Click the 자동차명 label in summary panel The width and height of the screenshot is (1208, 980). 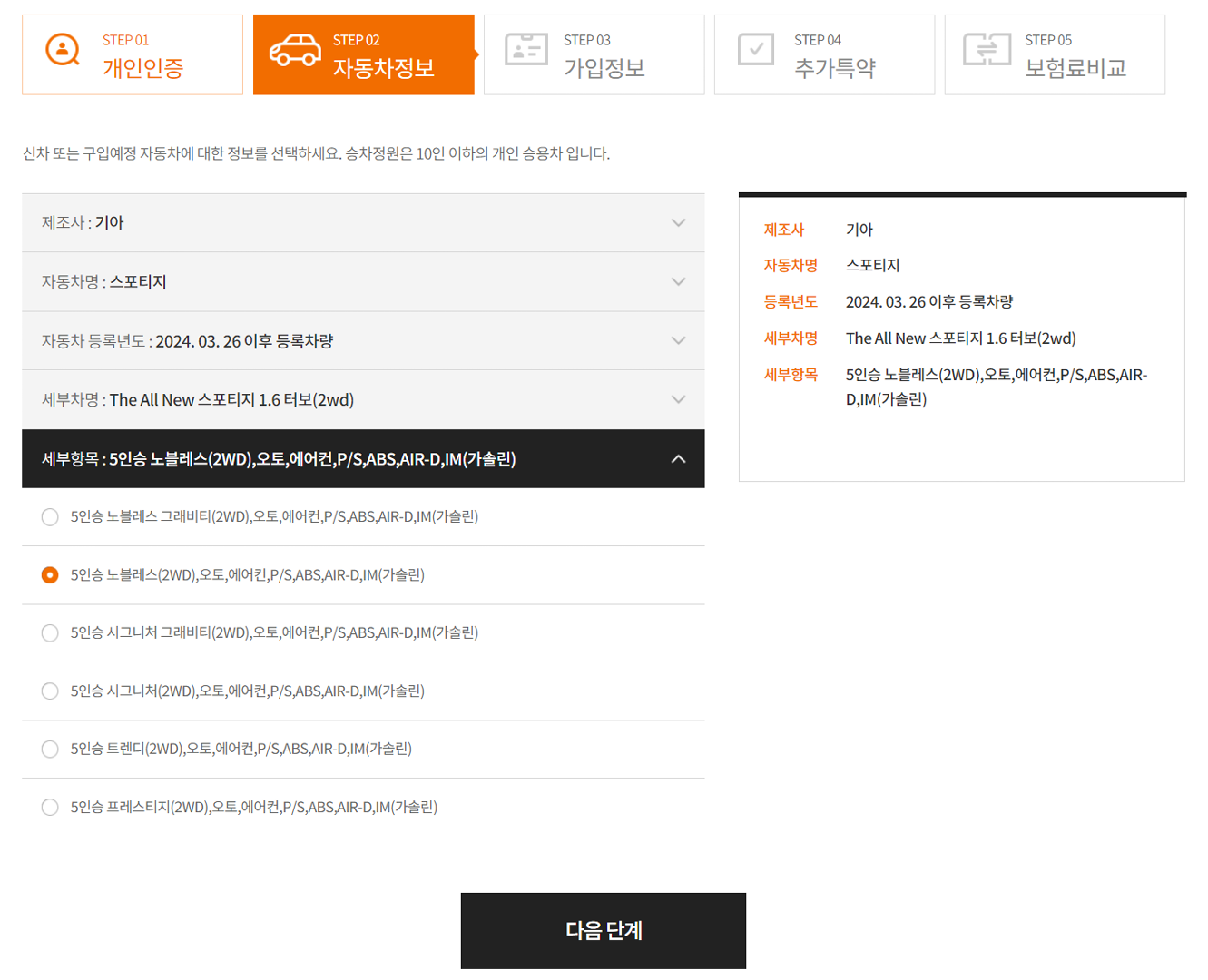(x=791, y=265)
